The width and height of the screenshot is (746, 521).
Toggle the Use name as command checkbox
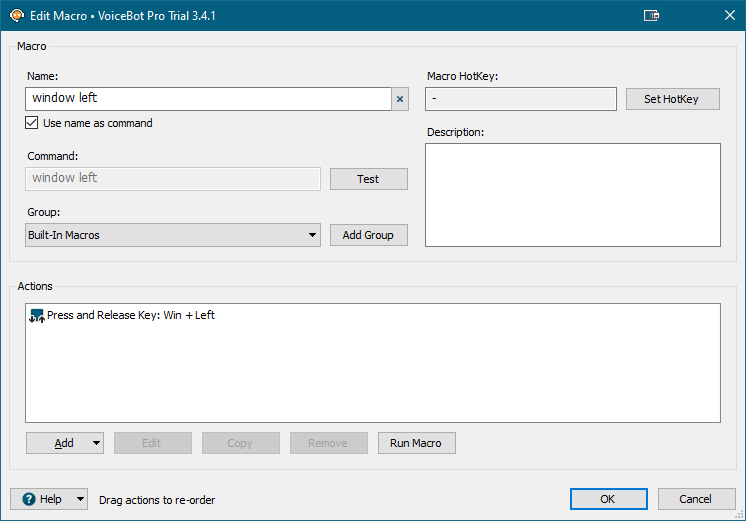pyautogui.click(x=32, y=123)
